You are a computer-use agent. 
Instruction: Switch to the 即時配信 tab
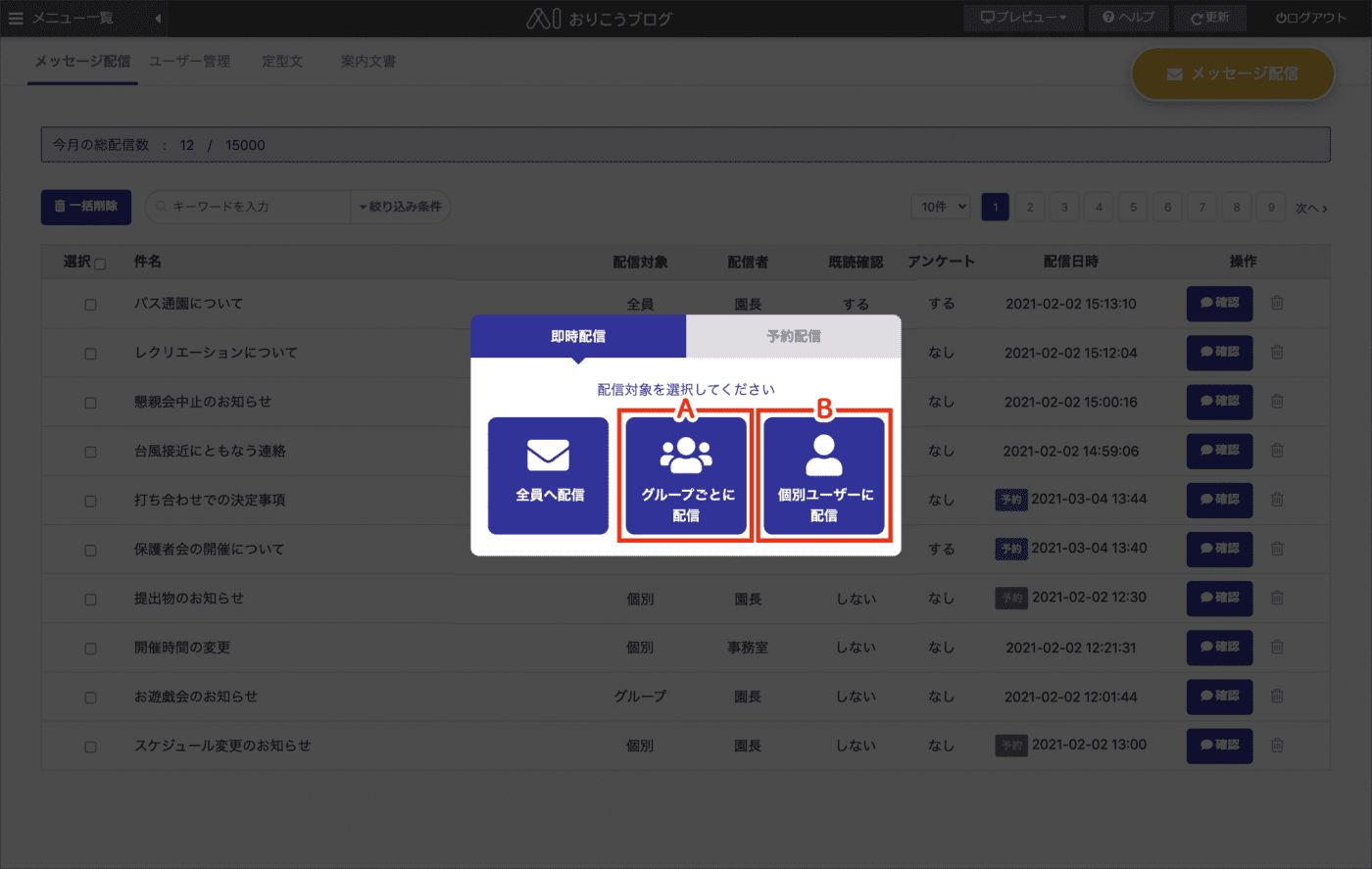click(x=578, y=336)
